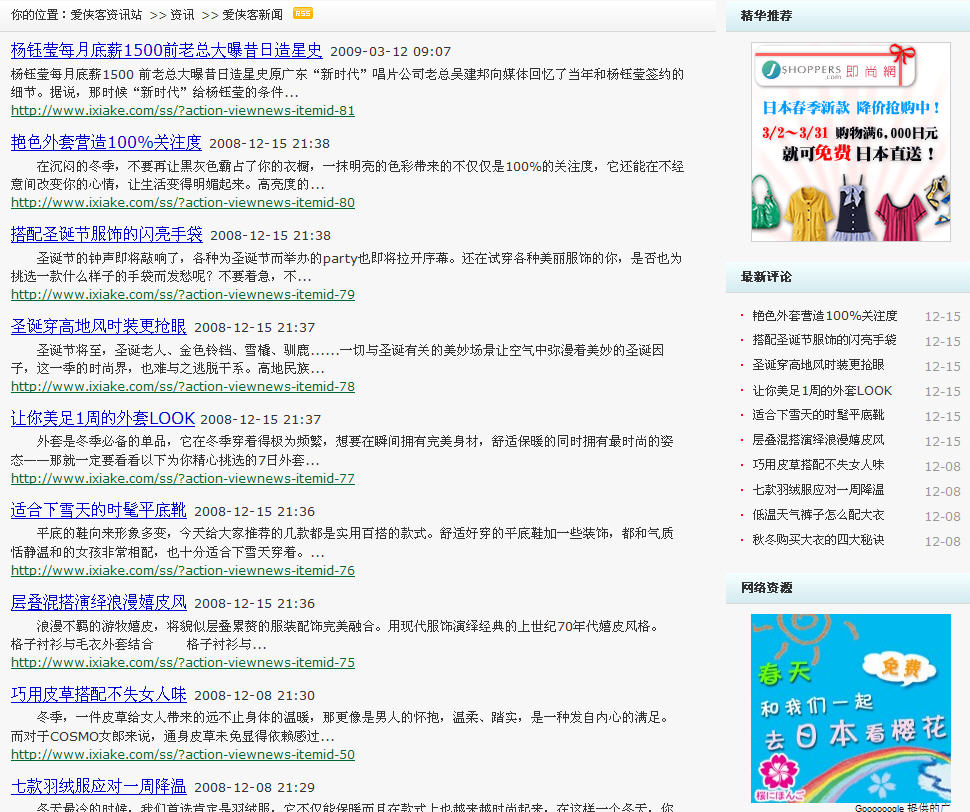Open sidebar item 秋冬购买大衣的四大秘诀
This screenshot has height=812, width=970.
818,540
